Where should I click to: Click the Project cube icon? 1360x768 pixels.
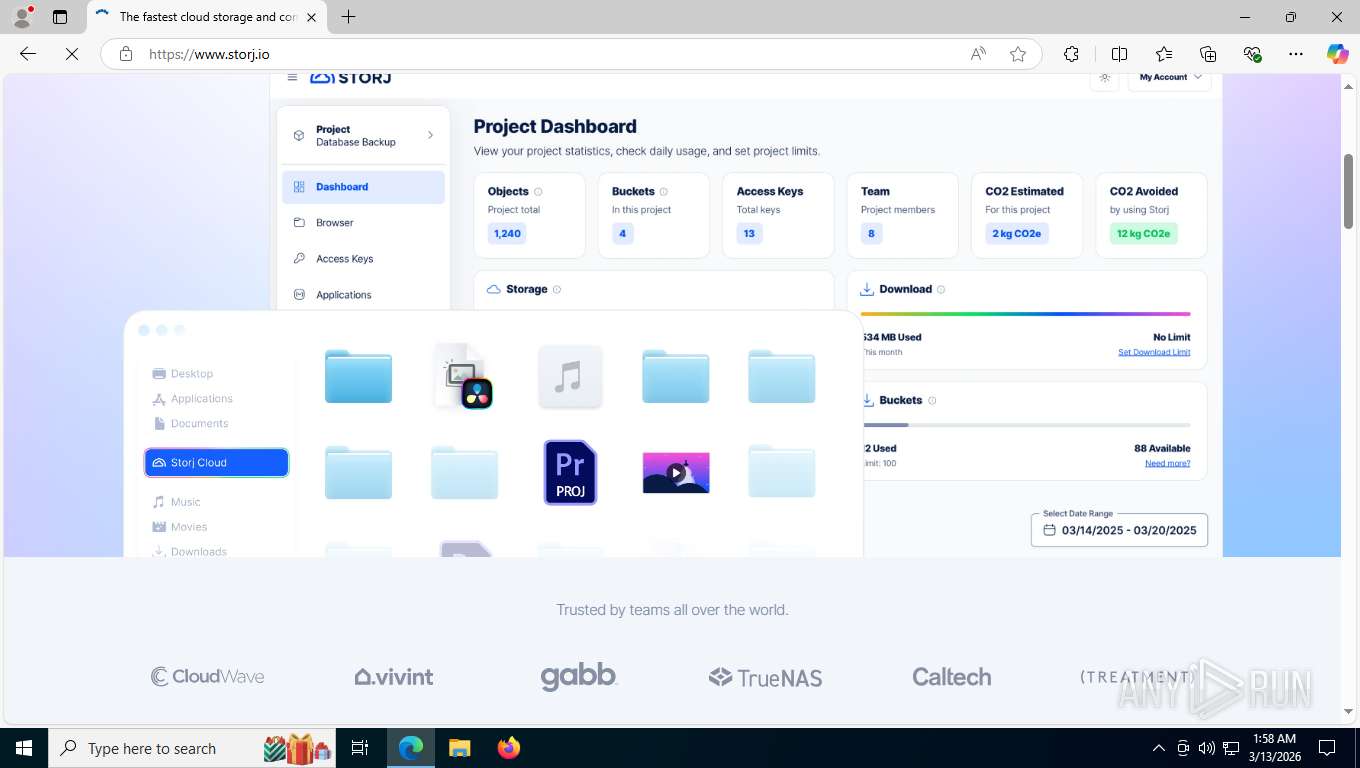[x=299, y=136]
